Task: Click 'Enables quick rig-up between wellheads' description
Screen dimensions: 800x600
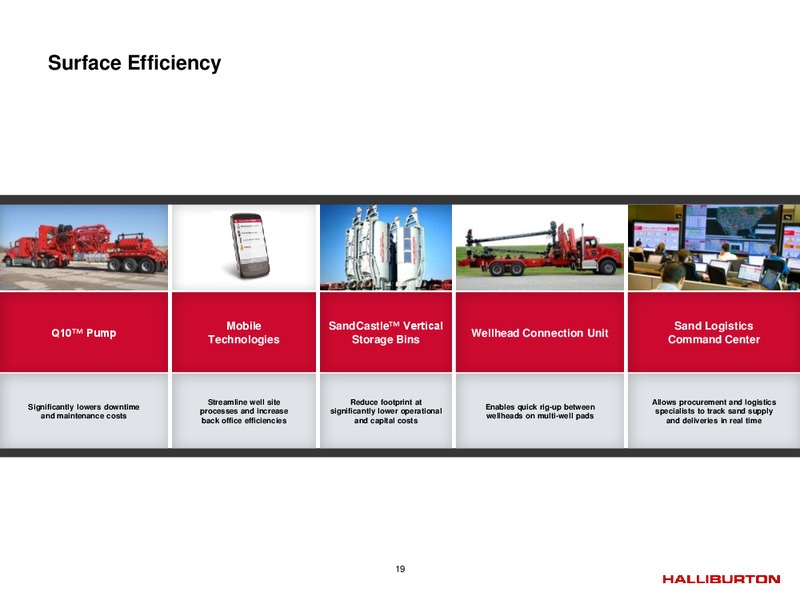Action: 540,411
